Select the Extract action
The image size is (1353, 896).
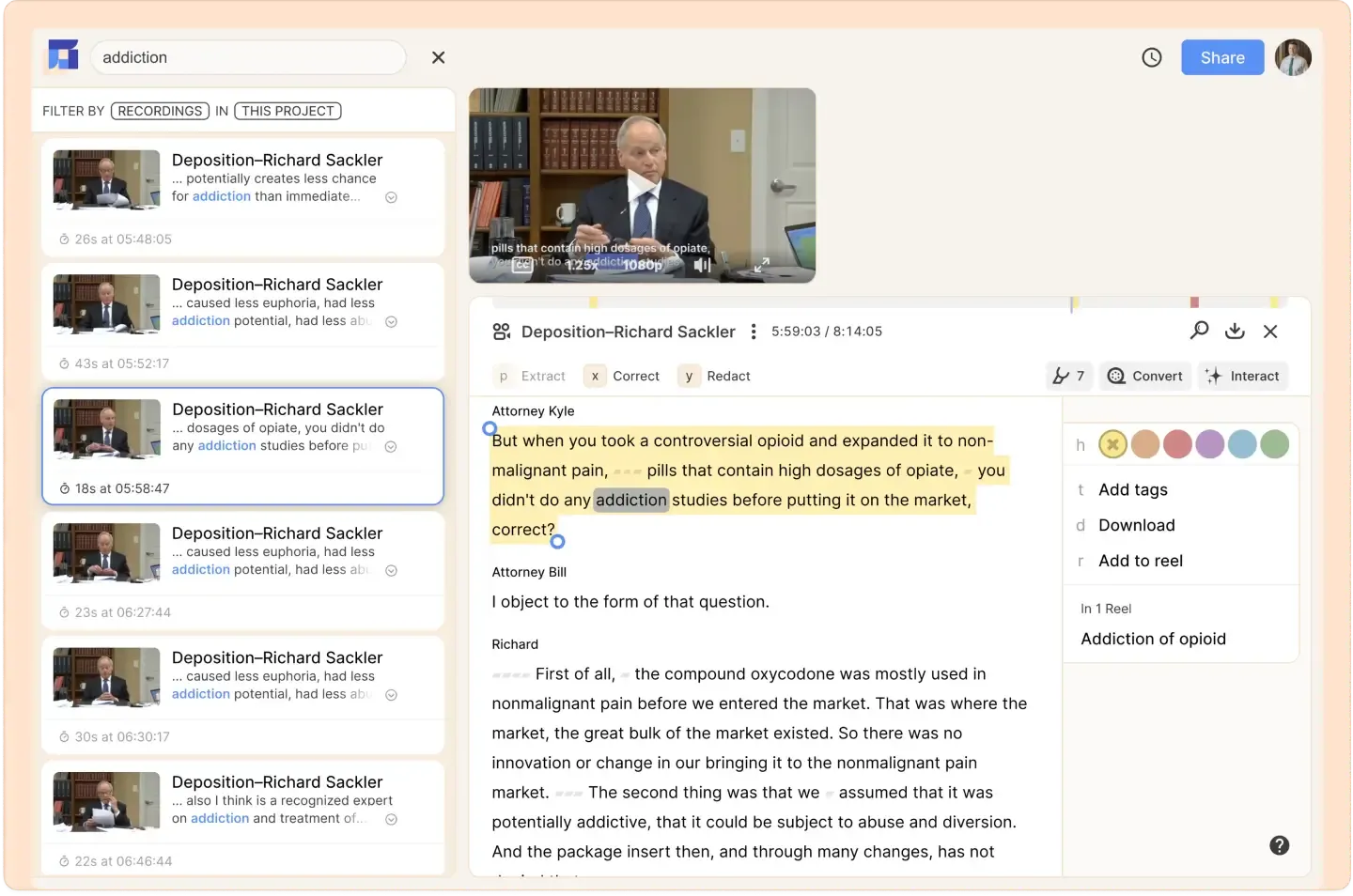[531, 376]
